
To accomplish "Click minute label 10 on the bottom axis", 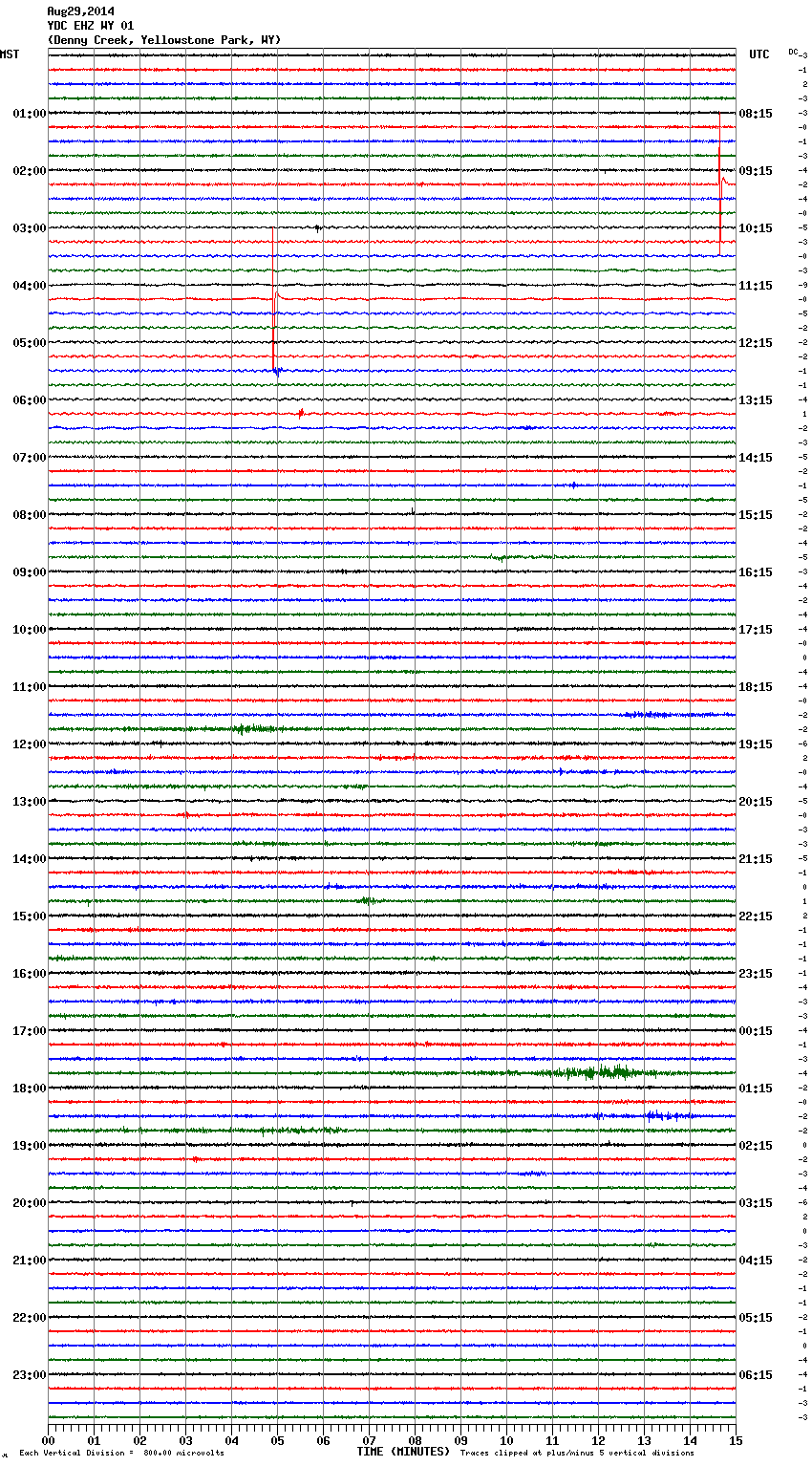I will [506, 1440].
